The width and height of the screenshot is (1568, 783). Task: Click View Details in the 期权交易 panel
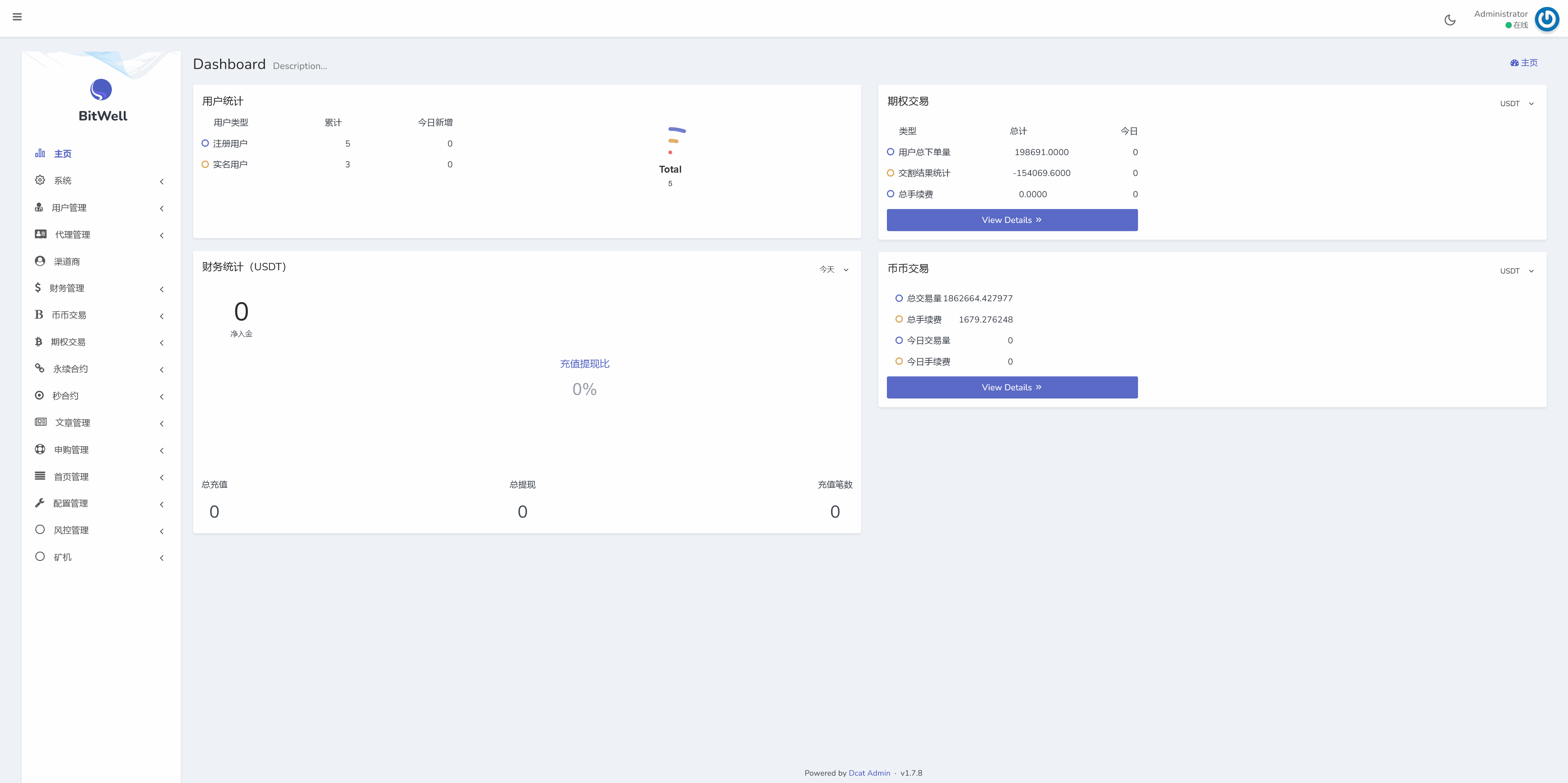1012,220
